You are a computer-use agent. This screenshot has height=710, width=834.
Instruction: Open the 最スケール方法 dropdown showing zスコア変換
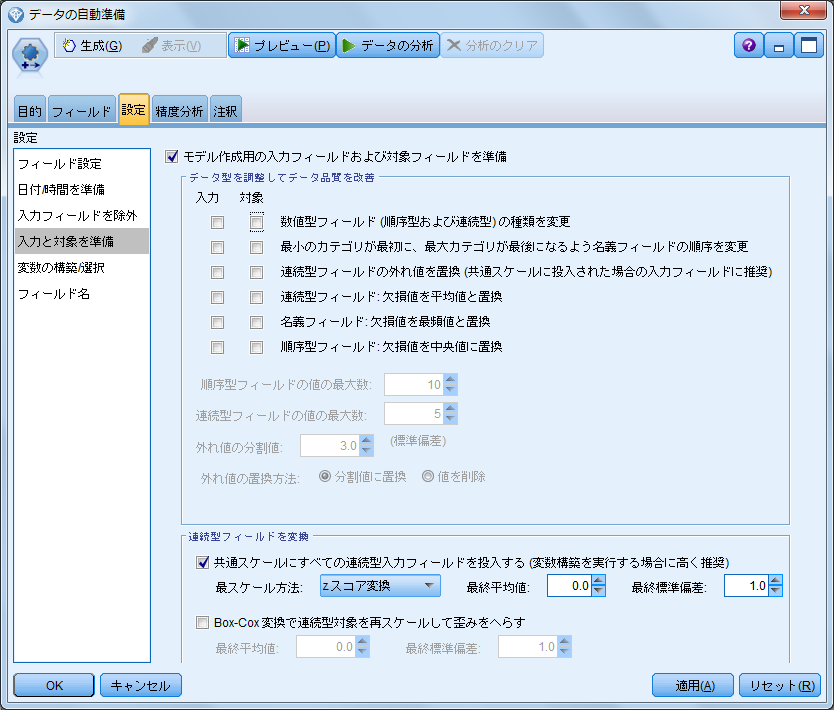(x=379, y=585)
